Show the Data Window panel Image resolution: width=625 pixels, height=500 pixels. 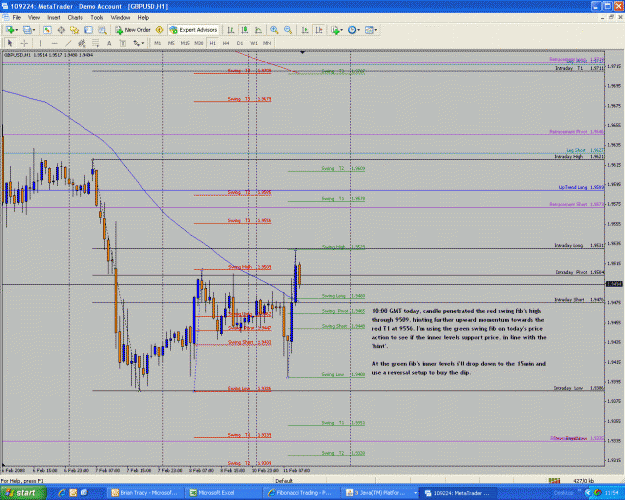tap(61, 30)
